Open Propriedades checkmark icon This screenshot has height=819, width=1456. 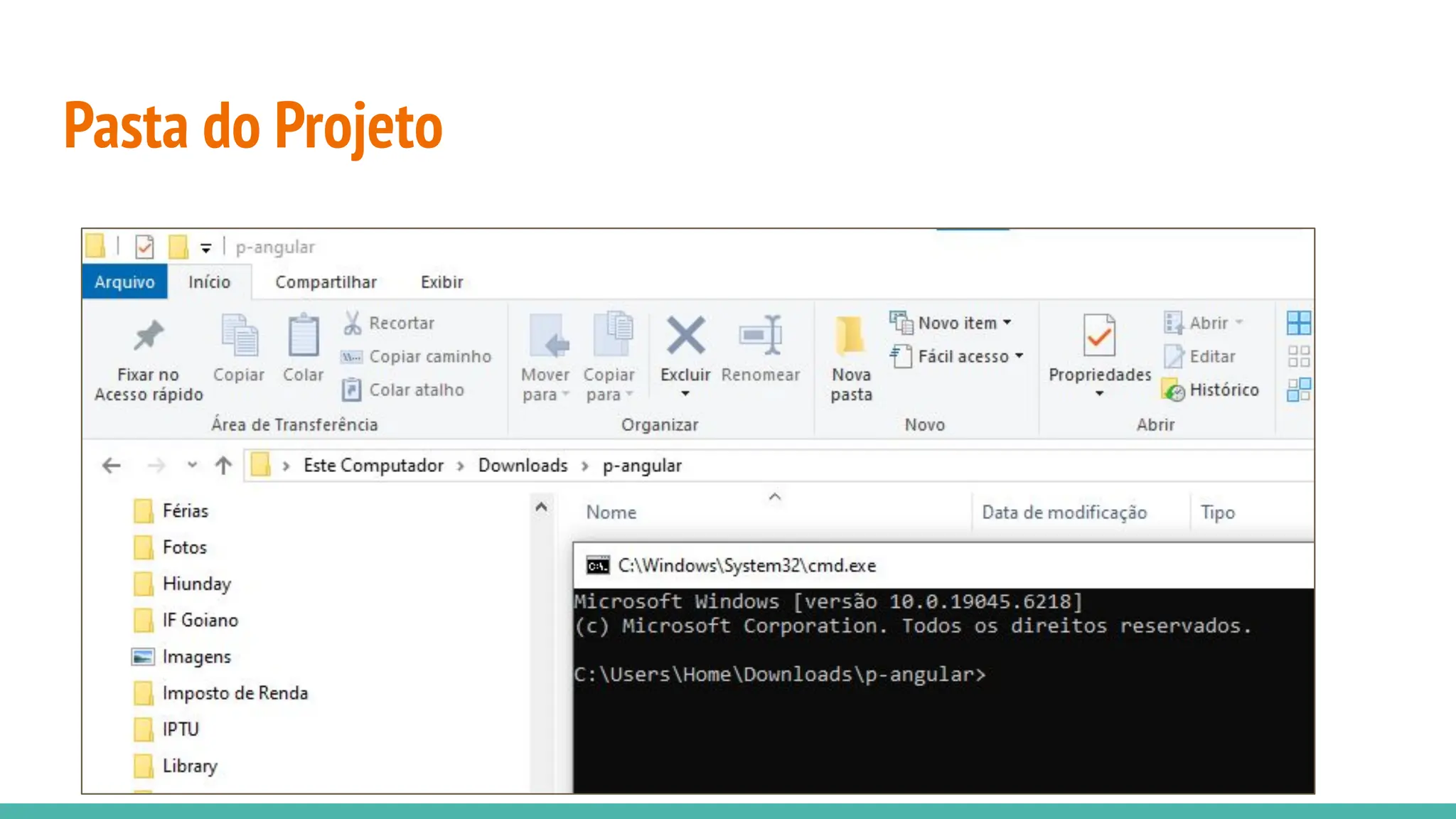(1099, 336)
